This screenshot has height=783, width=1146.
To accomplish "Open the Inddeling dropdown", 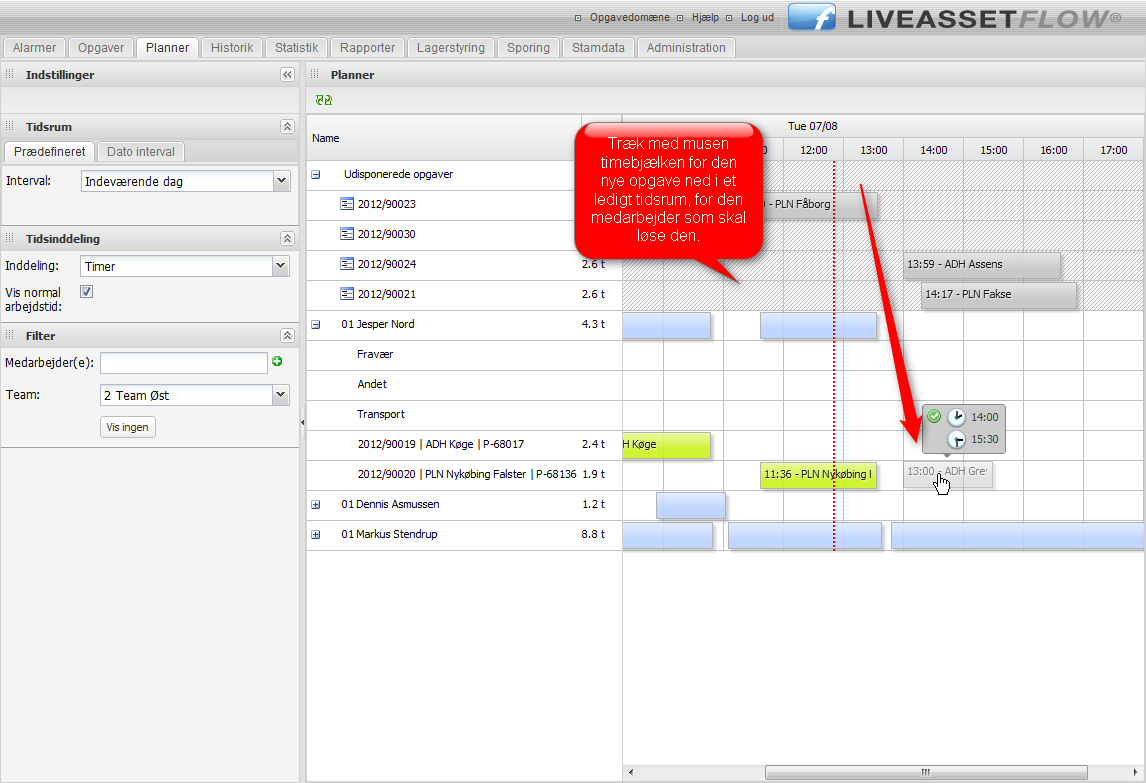I will coord(280,266).
